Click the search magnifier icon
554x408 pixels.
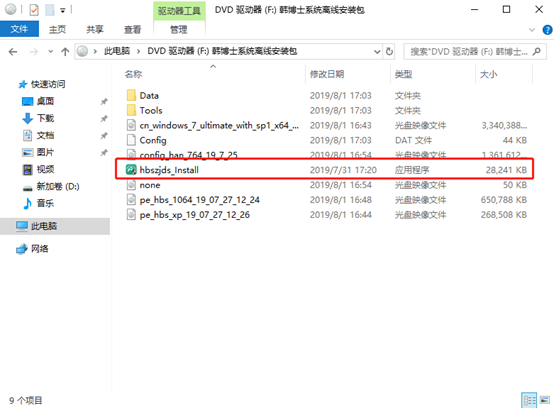[x=537, y=52]
